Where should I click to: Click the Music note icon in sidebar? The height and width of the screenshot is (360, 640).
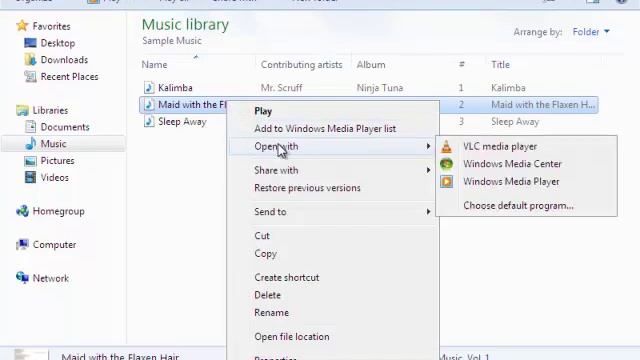click(x=30, y=144)
